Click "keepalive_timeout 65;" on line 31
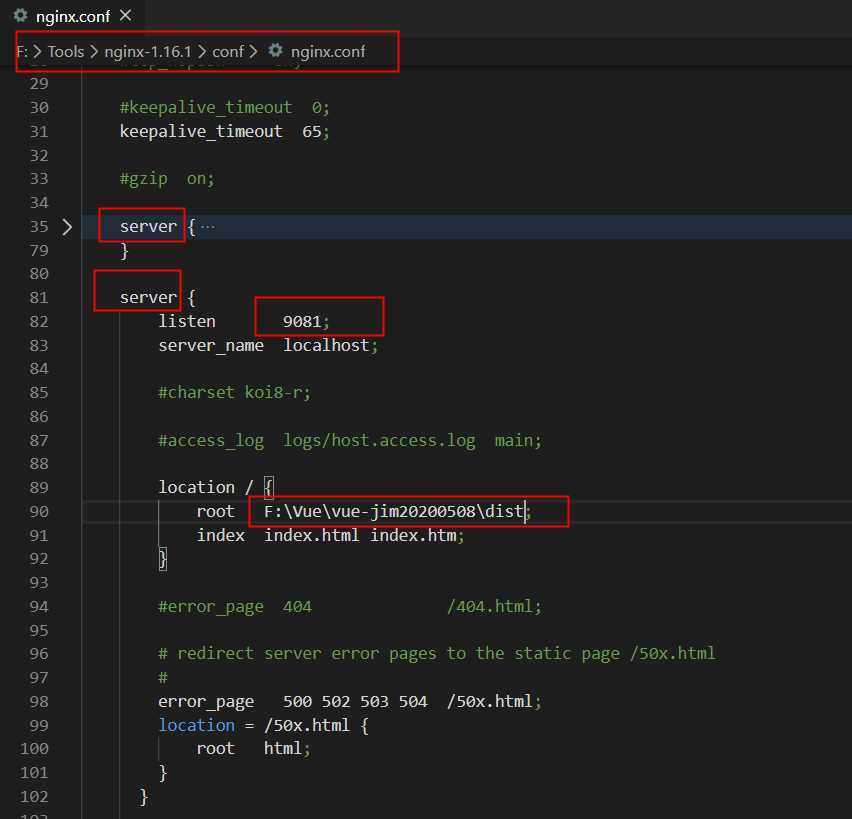 pyautogui.click(x=224, y=132)
